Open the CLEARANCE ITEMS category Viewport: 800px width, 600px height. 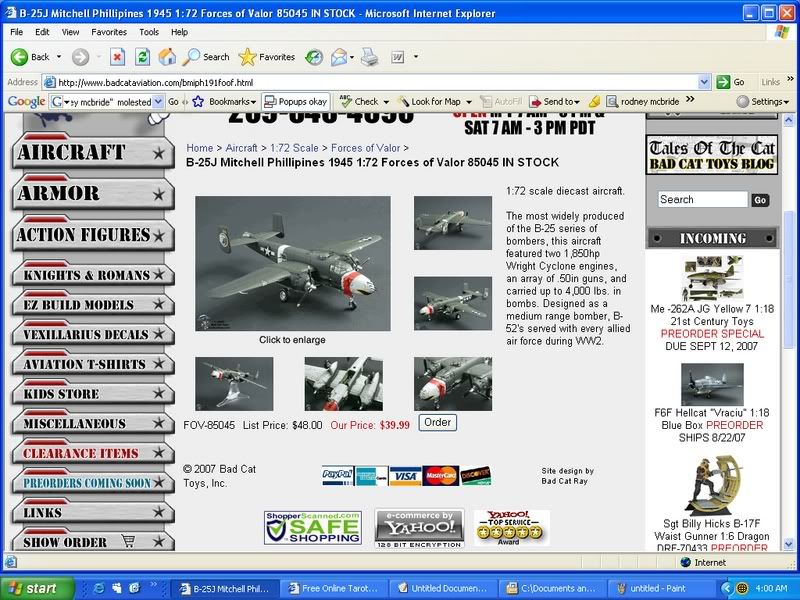coord(93,451)
